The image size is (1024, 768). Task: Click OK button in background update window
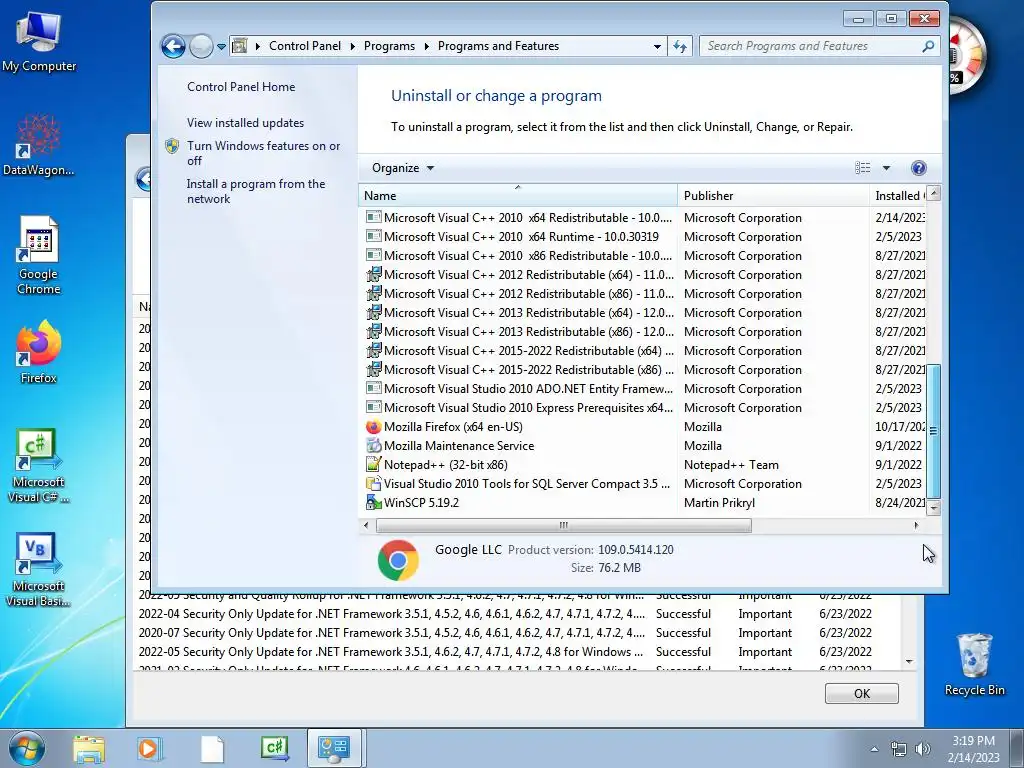[x=861, y=694]
